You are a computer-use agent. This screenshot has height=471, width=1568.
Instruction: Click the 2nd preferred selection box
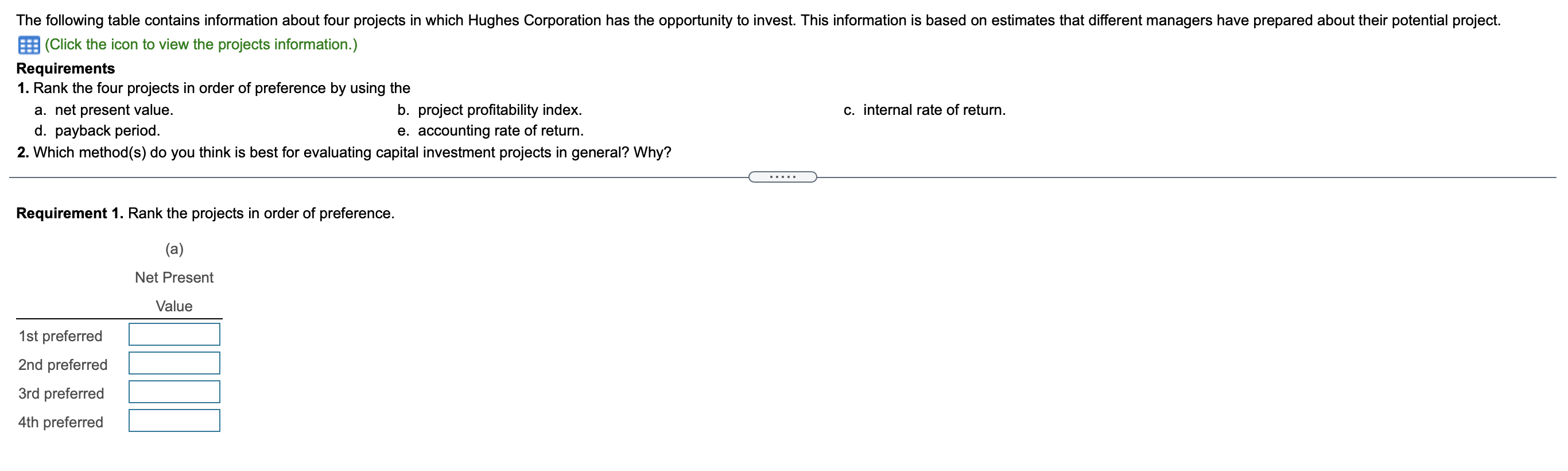173,363
